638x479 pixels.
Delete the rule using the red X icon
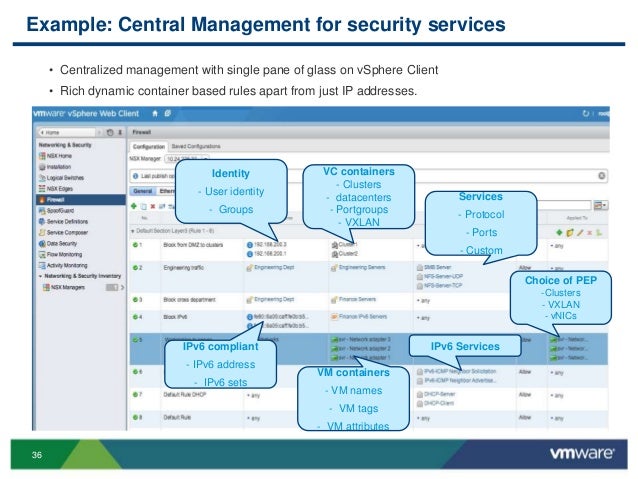coord(153,207)
